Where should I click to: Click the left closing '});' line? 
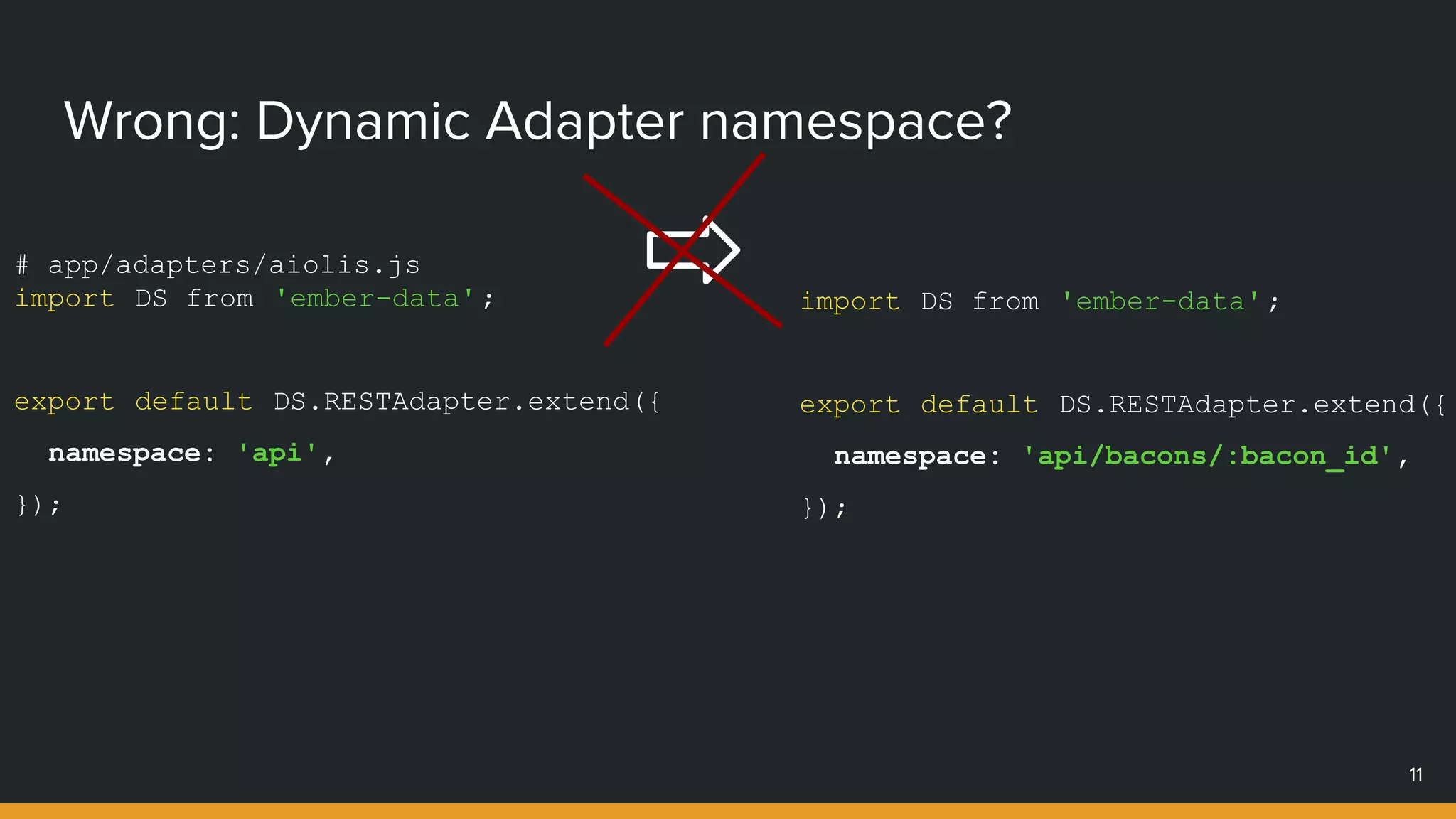[x=39, y=505]
